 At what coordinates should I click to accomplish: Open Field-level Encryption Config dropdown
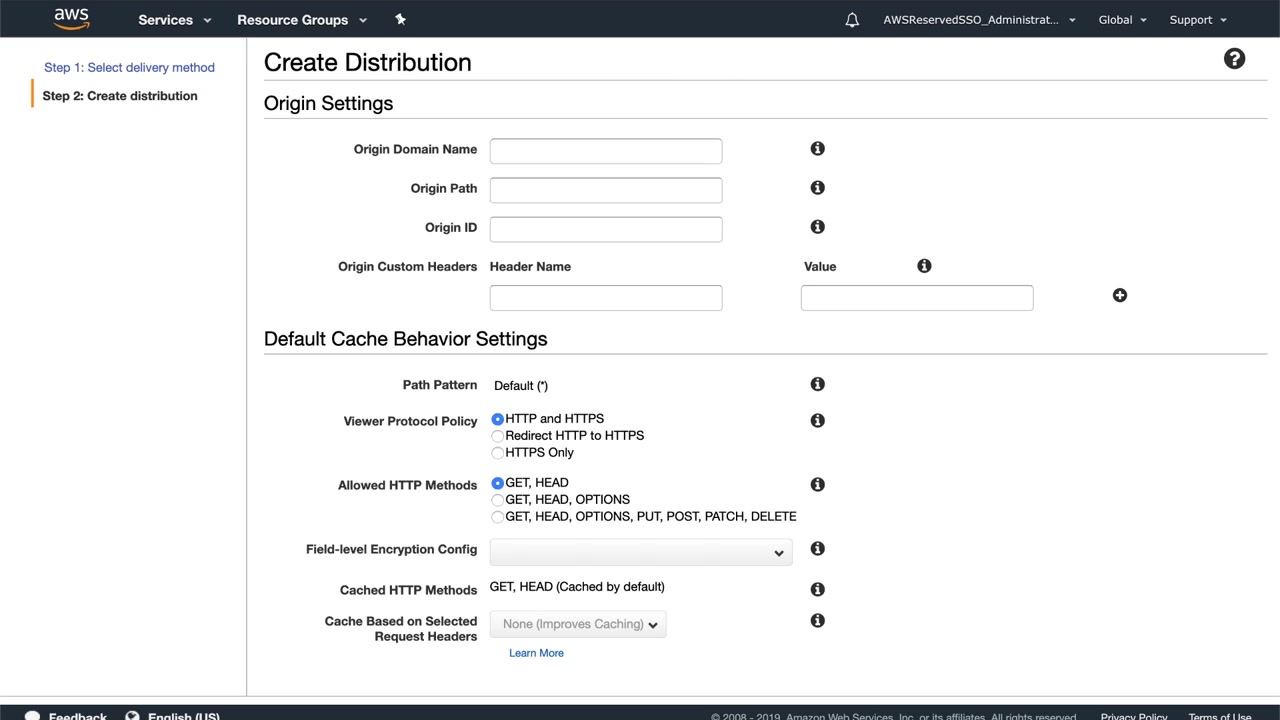[x=640, y=552]
